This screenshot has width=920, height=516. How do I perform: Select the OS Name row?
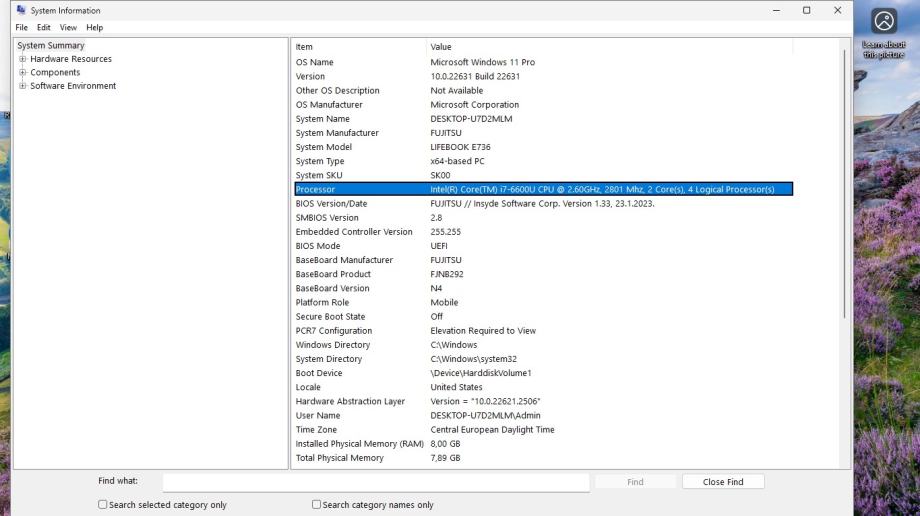(x=543, y=62)
